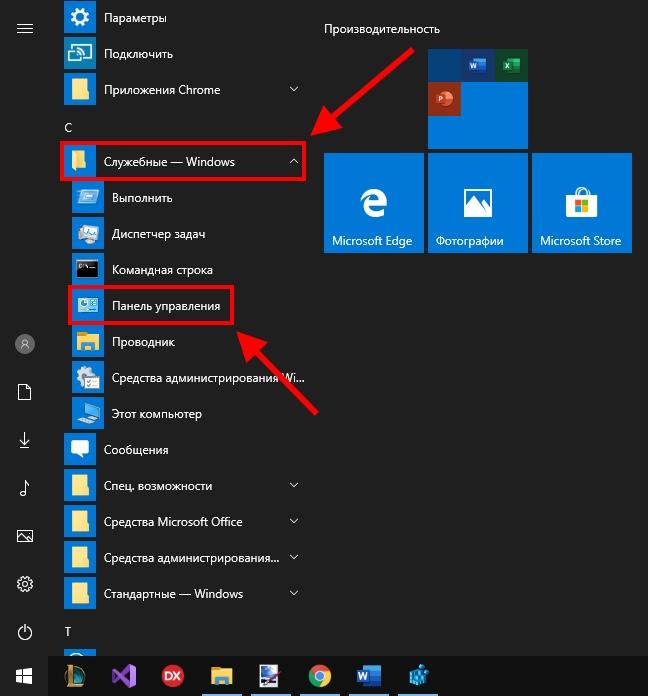This screenshot has width=648, height=696.
Task: Open the Documents icon in Start sidebar
Action: [25, 392]
